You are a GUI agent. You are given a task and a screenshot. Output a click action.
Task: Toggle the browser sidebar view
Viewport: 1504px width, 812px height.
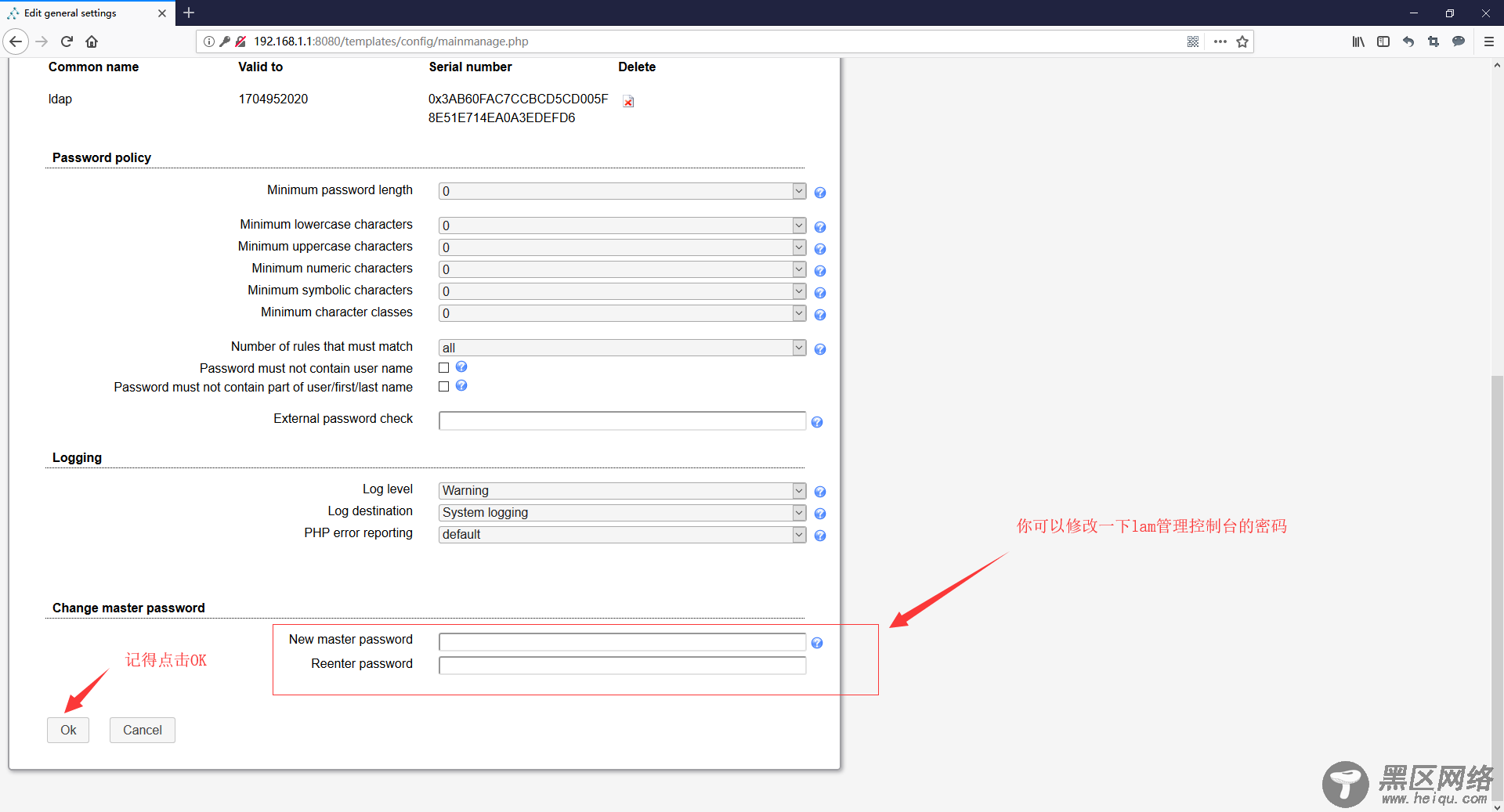[x=1383, y=42]
